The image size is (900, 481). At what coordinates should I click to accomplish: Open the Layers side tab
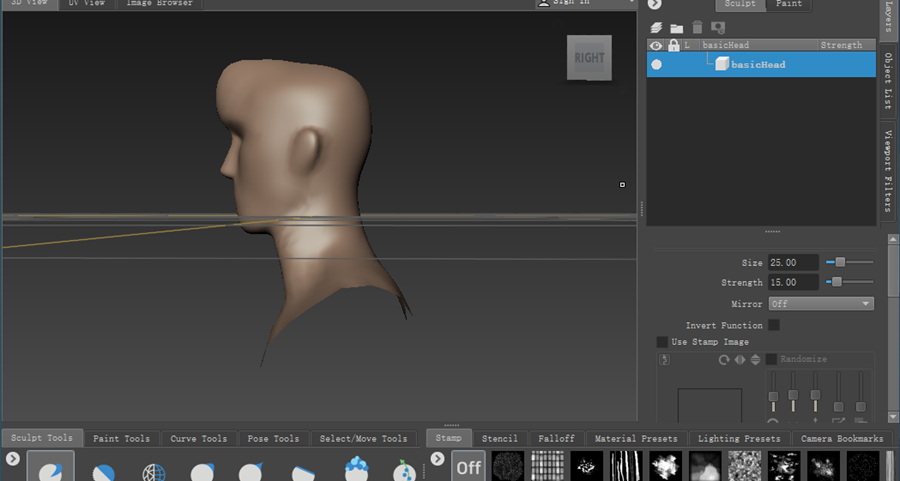point(888,19)
